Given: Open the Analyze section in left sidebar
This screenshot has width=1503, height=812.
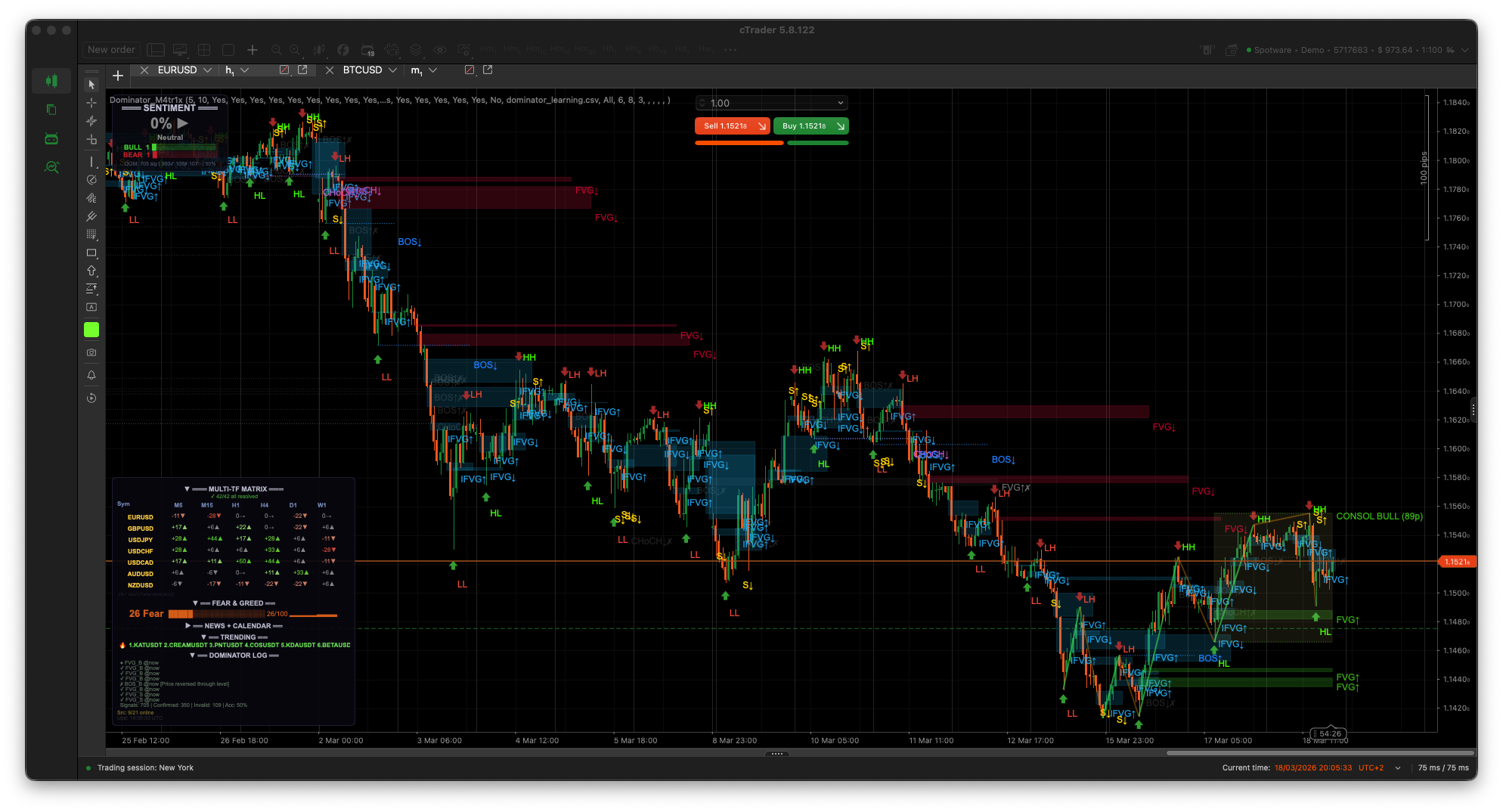Looking at the screenshot, I should pos(51,167).
